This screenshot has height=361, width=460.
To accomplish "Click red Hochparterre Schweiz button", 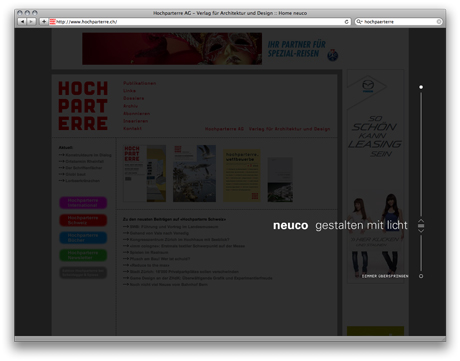I will (x=83, y=220).
